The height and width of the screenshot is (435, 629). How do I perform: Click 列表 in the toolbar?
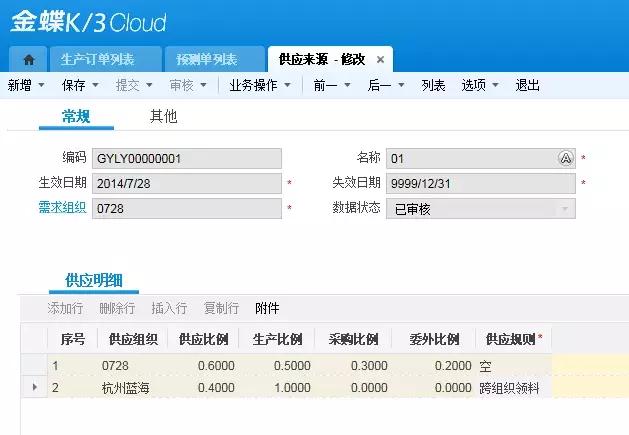click(433, 85)
